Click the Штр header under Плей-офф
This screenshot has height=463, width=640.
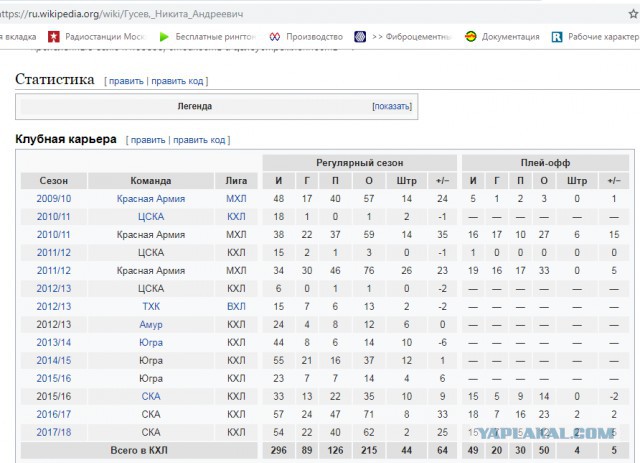coord(577,181)
